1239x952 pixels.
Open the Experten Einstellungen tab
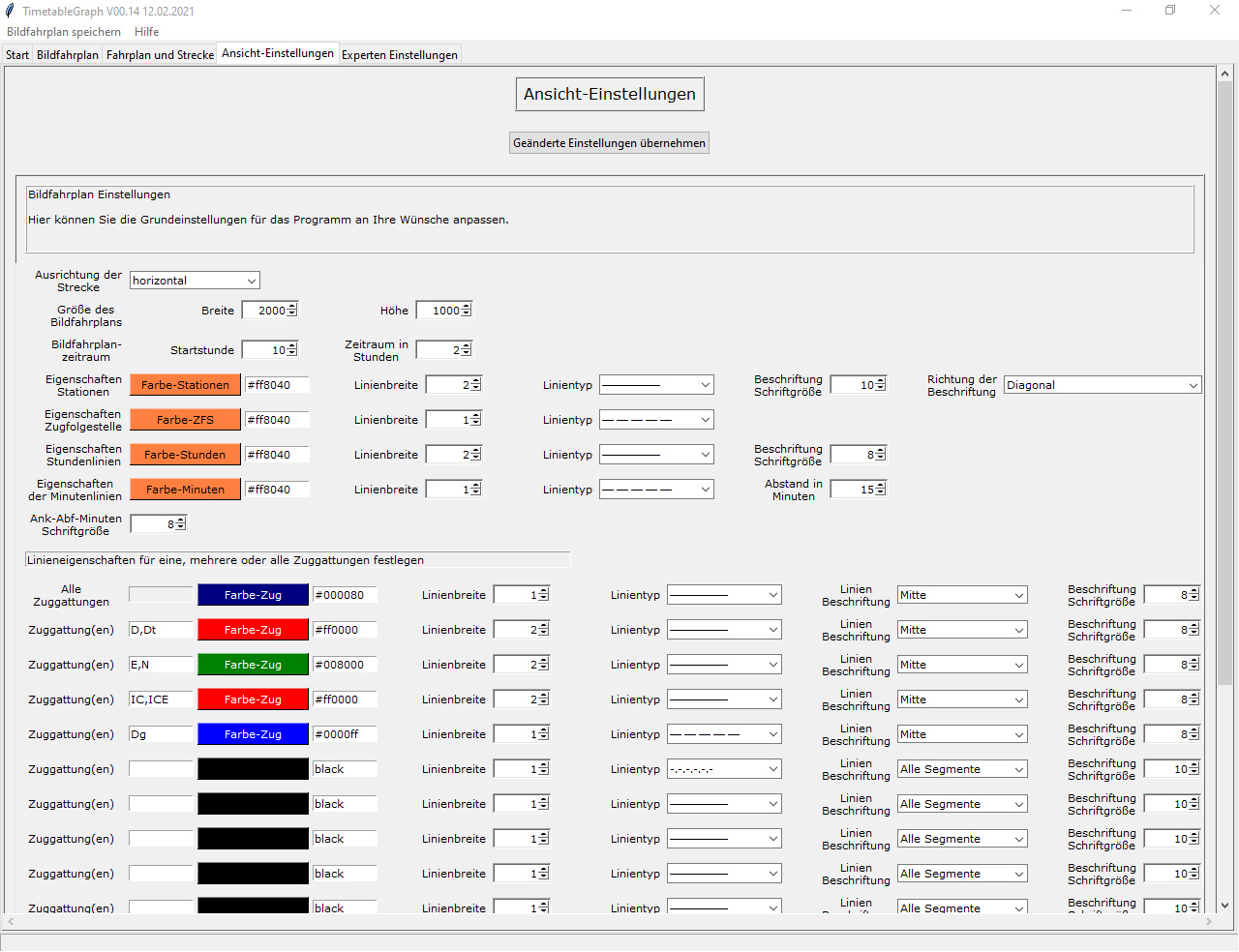point(399,55)
